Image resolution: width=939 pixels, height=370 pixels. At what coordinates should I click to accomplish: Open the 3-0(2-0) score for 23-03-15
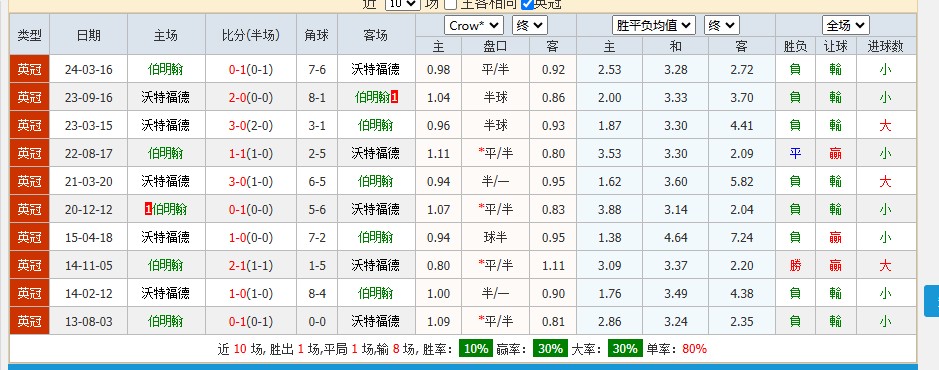coord(251,125)
